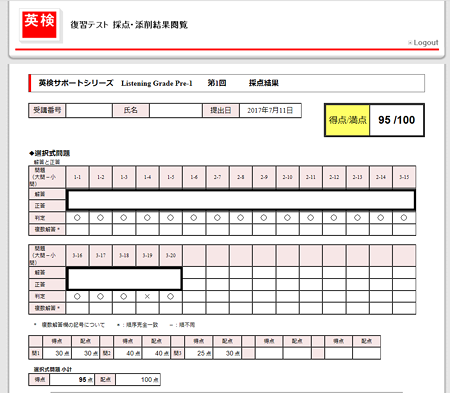450x393 pixels.
Task: Click the question 3-16 header cell
Action: 77,255
